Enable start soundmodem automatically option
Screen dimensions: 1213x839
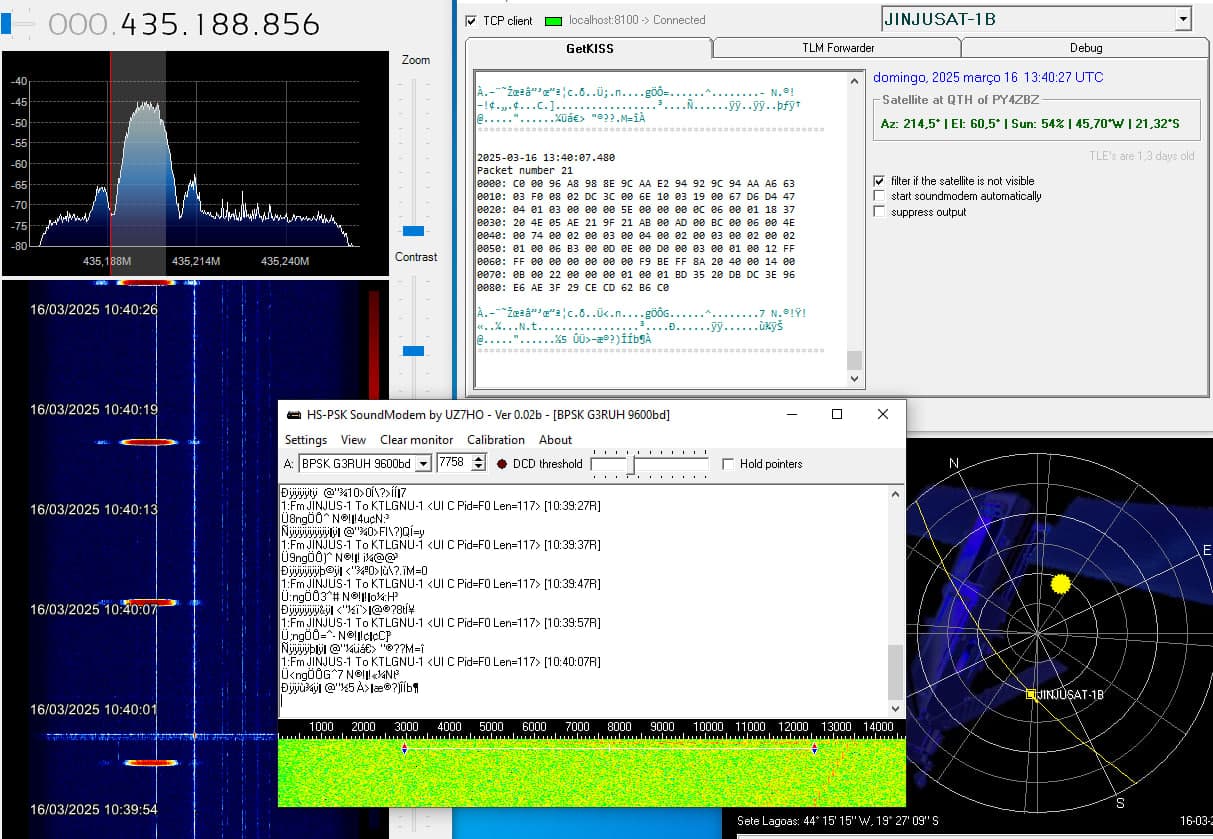879,196
